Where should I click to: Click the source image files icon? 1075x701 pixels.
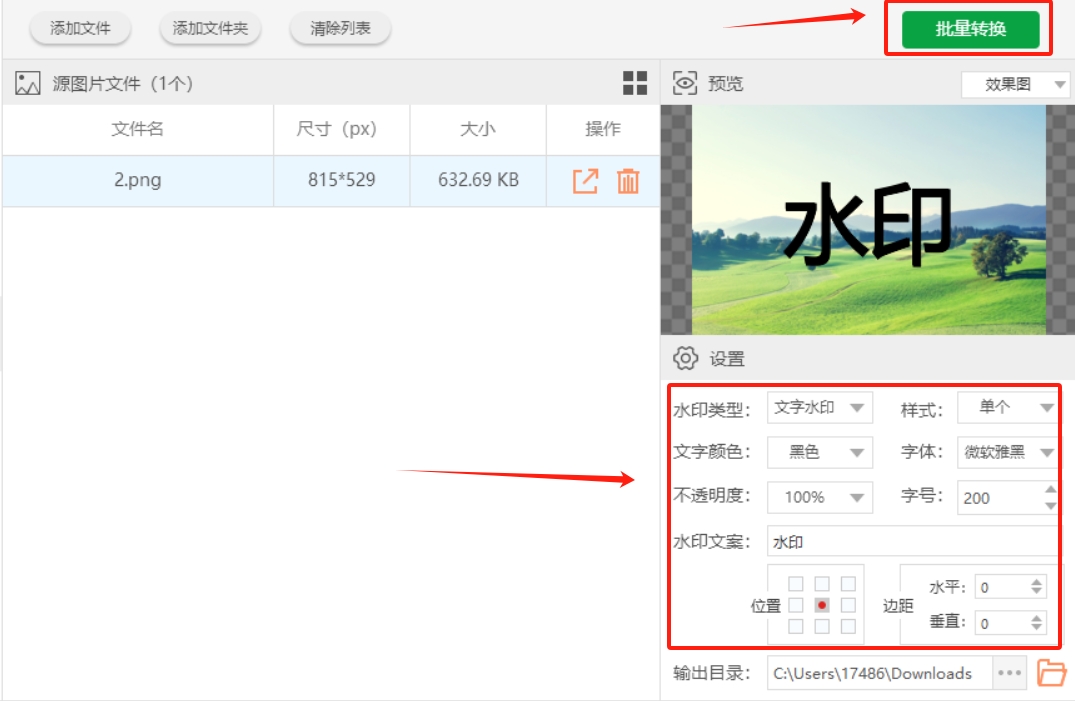coord(27,84)
